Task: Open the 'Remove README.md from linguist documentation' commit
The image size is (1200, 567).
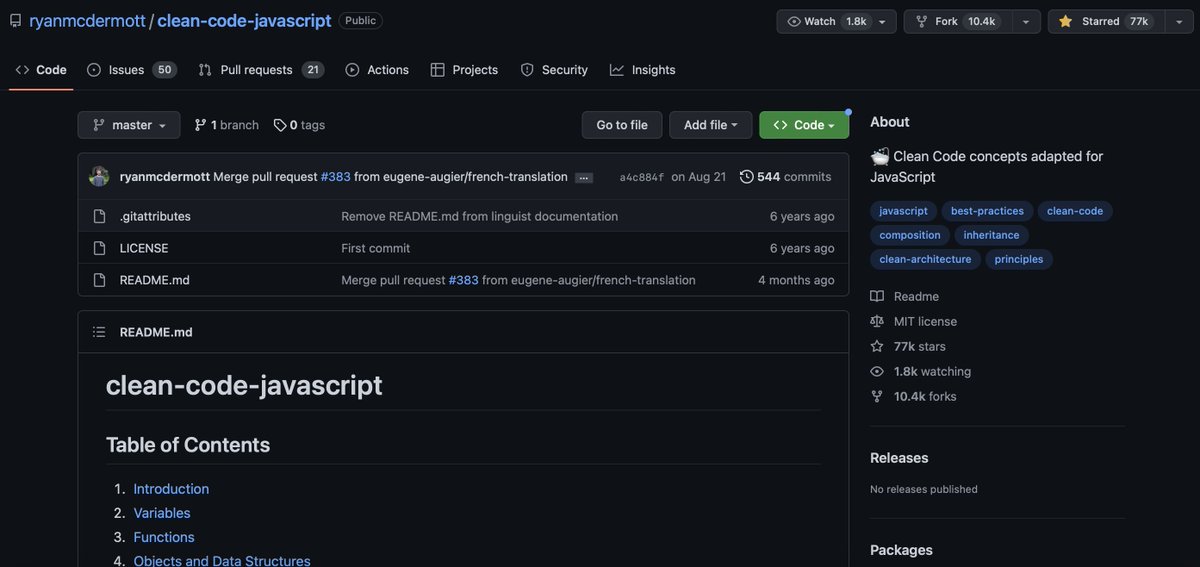Action: click(x=480, y=216)
